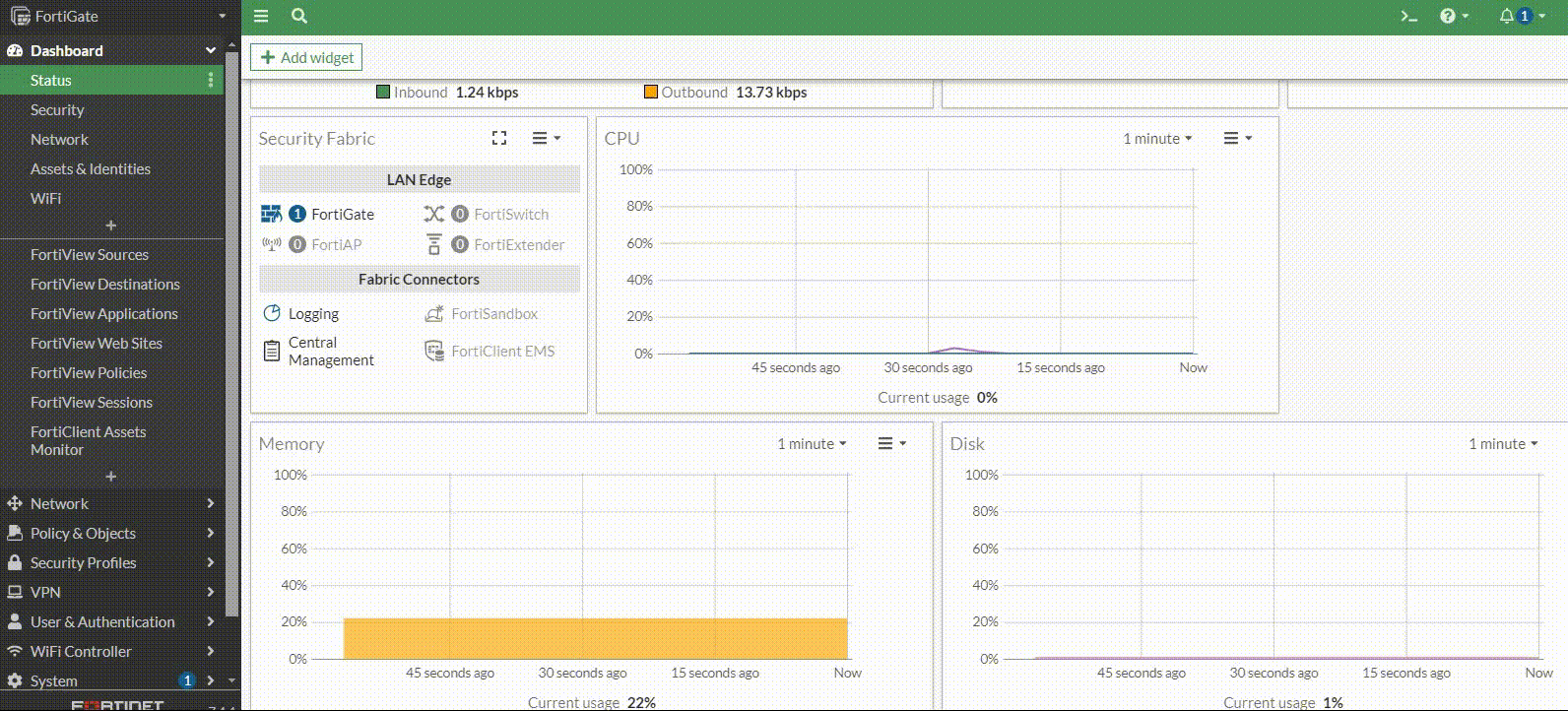The height and width of the screenshot is (711, 1568).
Task: Open the CPU widget options menu
Action: (1237, 139)
